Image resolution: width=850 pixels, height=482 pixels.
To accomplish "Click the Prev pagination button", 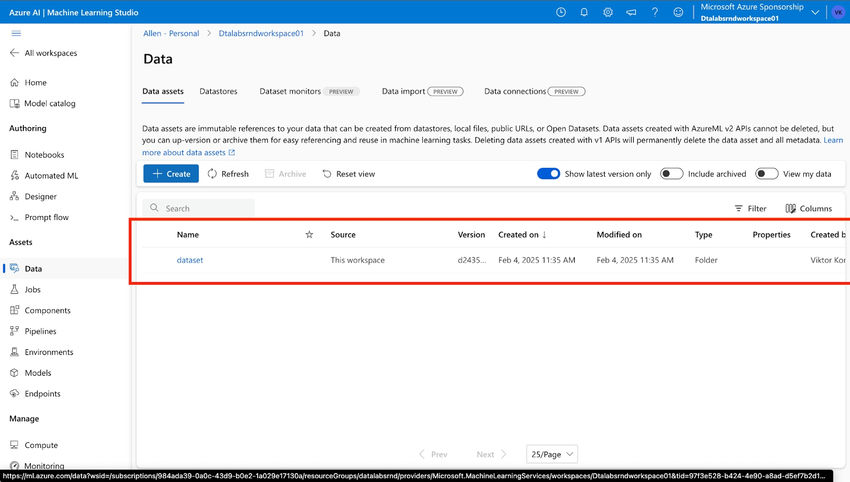I will 433,454.
